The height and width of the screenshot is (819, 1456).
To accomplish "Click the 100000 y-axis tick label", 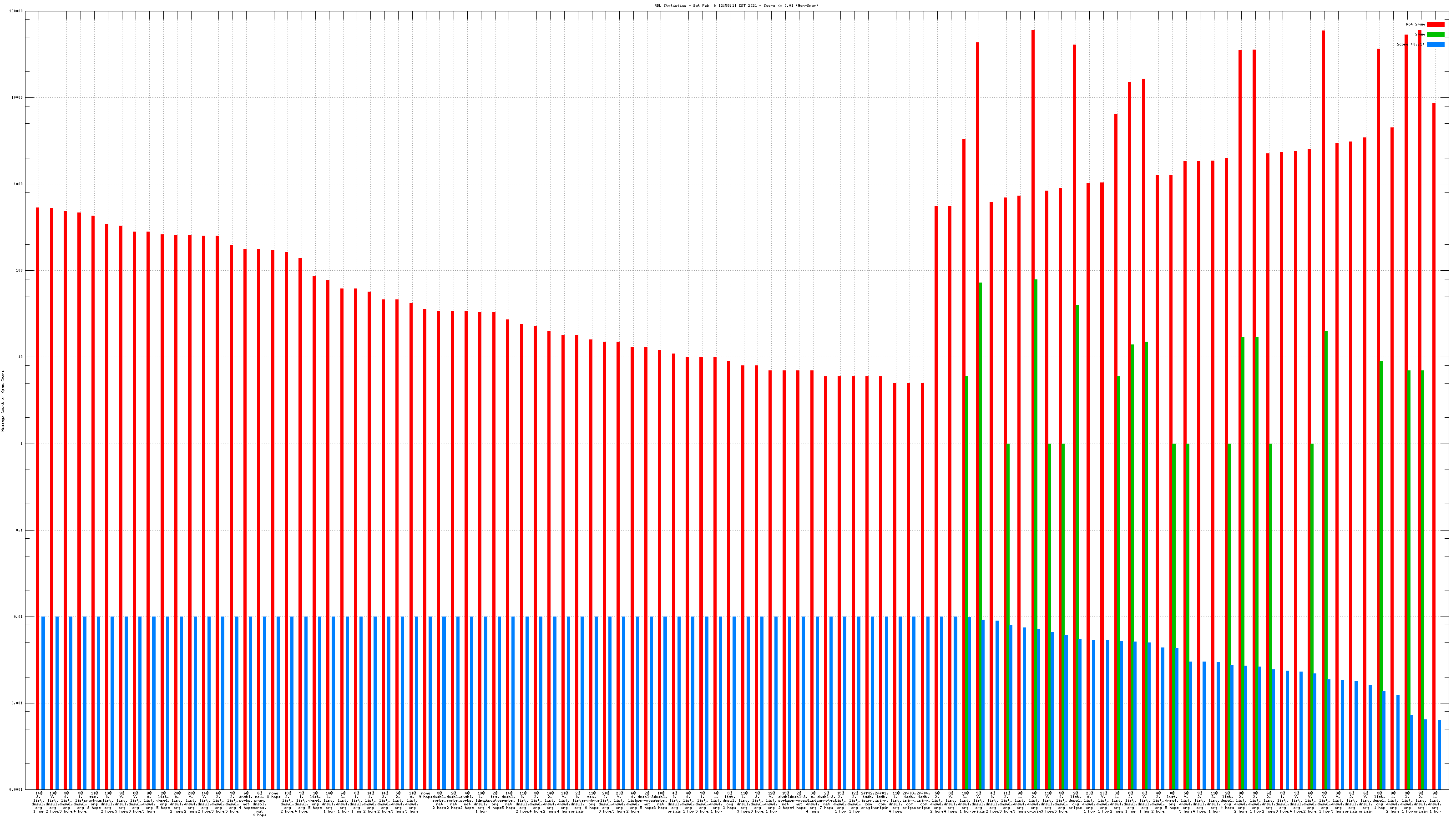I will tap(16, 11).
